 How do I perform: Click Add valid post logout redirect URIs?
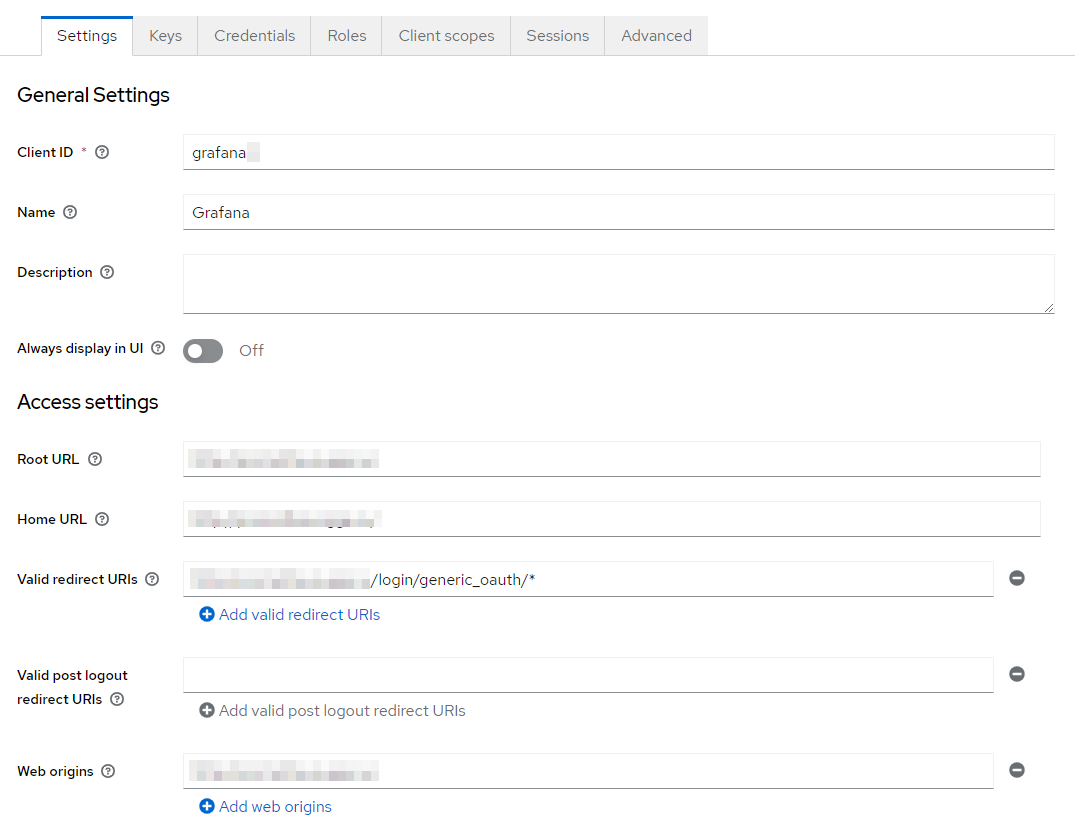(333, 711)
